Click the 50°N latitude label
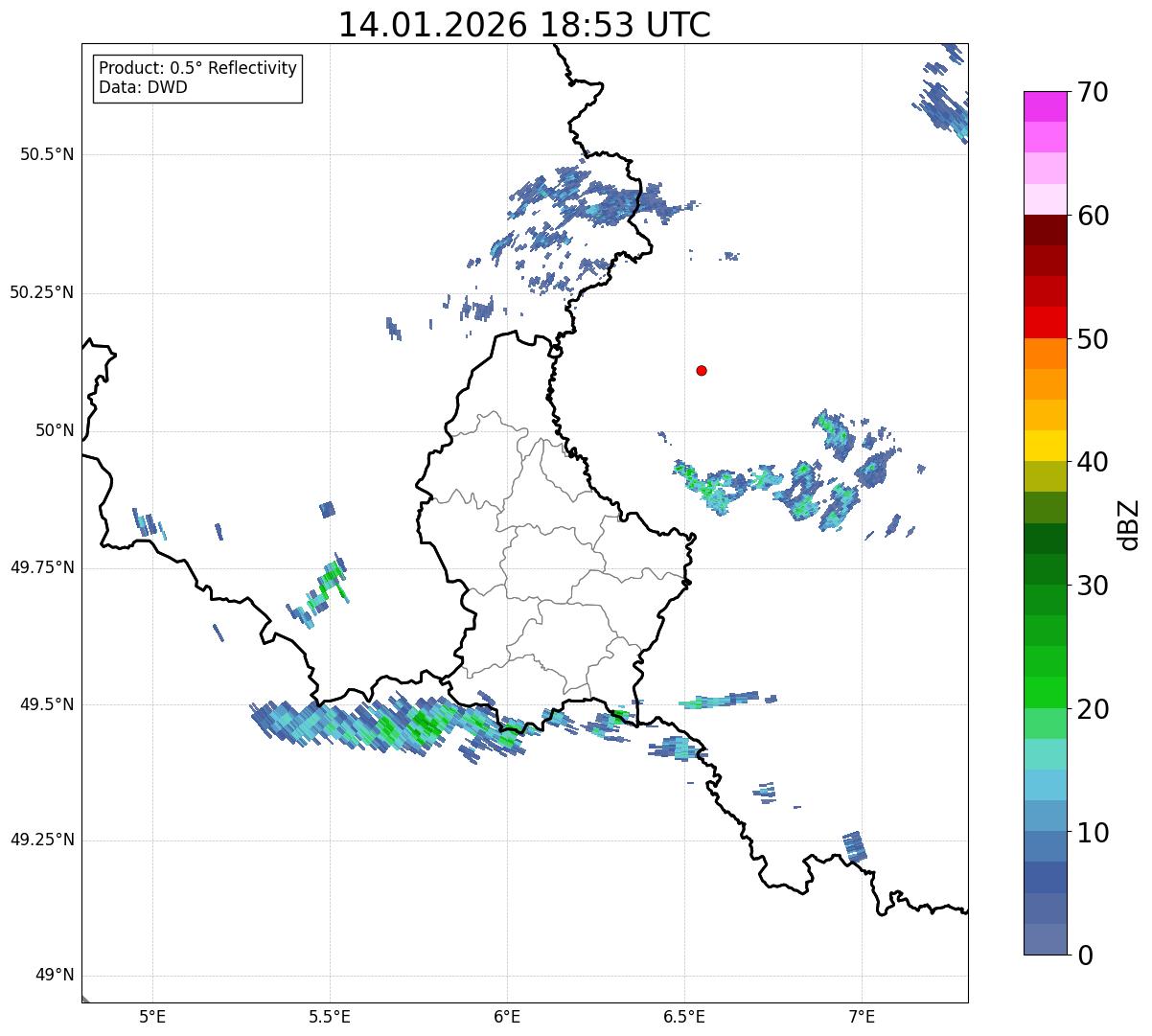 [55, 430]
